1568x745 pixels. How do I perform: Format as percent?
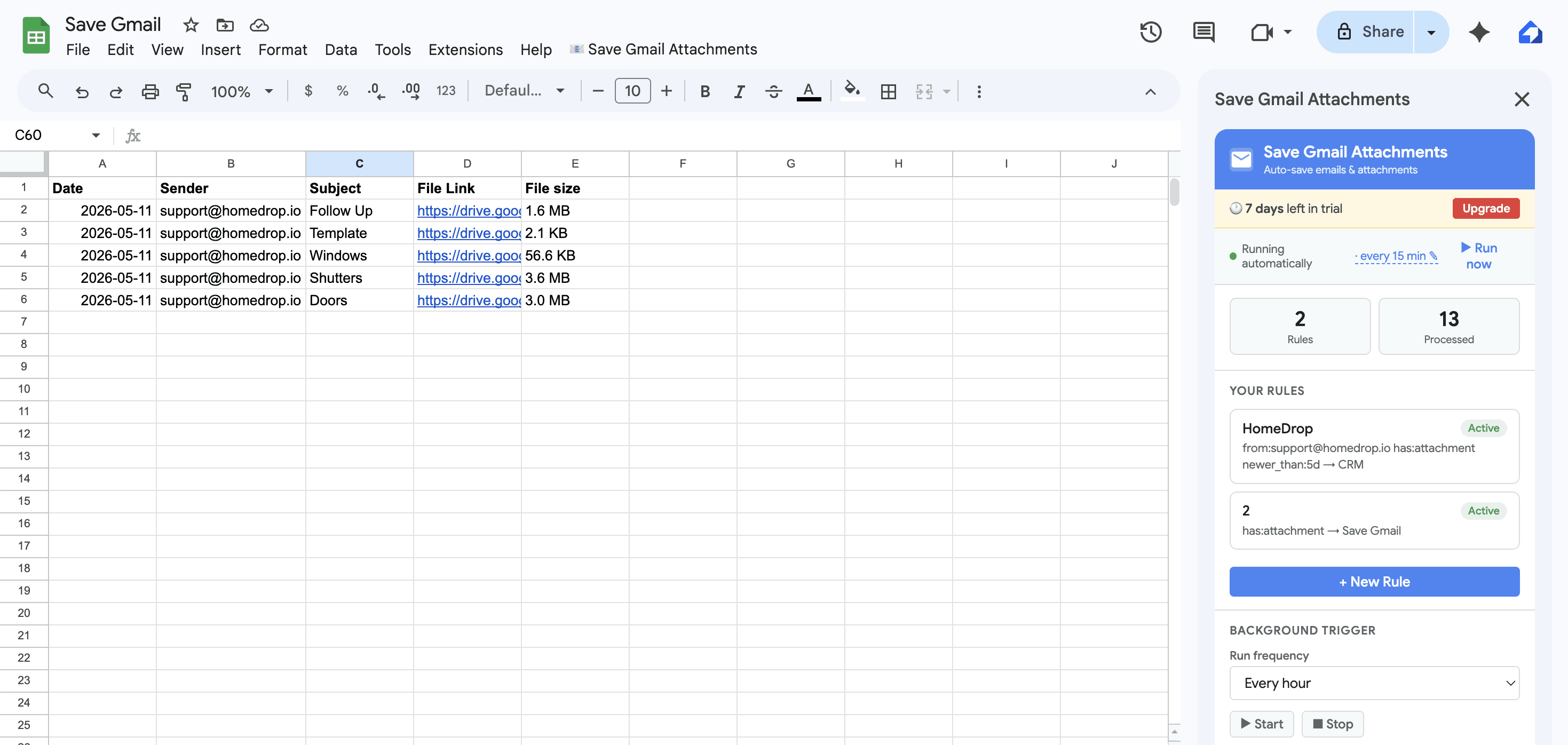click(342, 91)
